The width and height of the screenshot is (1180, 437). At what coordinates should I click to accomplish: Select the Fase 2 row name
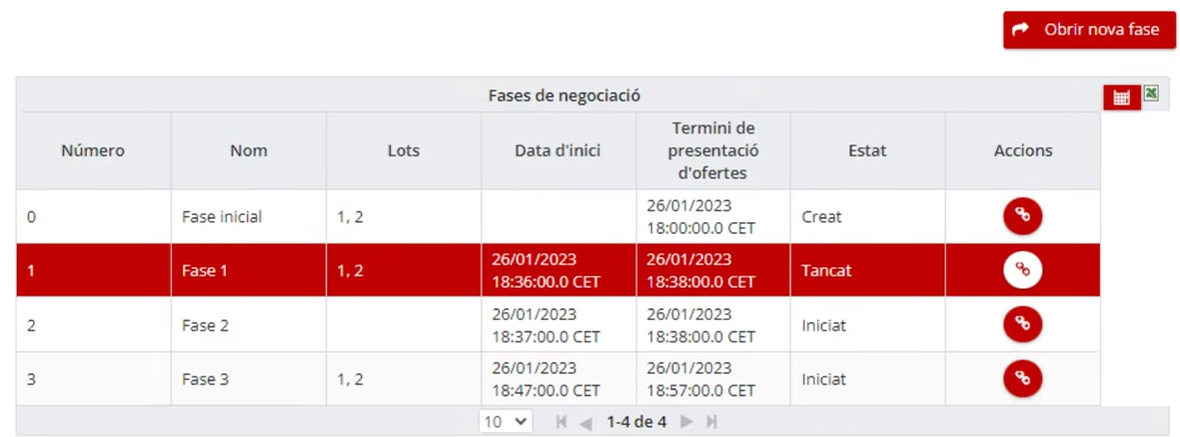click(x=205, y=325)
